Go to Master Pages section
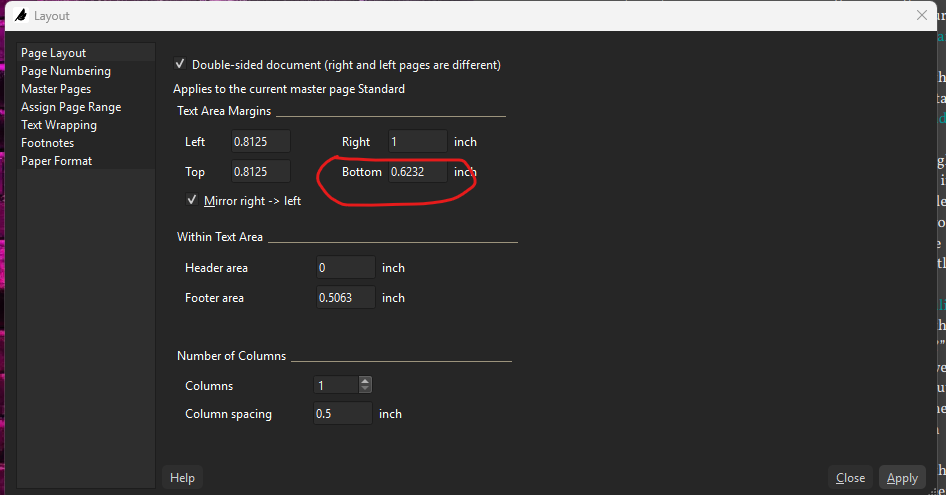 (56, 89)
